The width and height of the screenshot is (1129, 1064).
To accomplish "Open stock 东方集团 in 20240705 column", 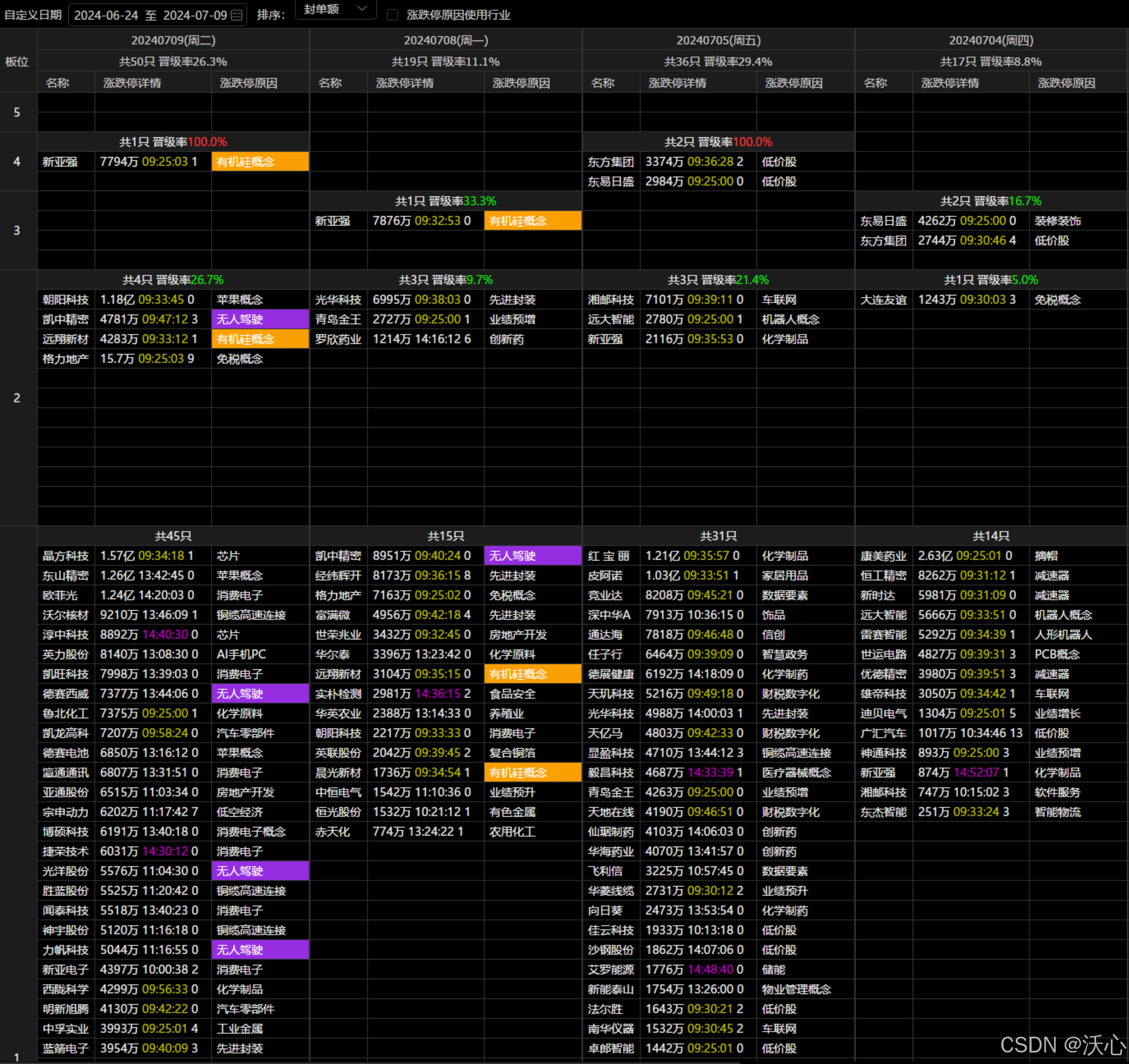I will pyautogui.click(x=610, y=162).
